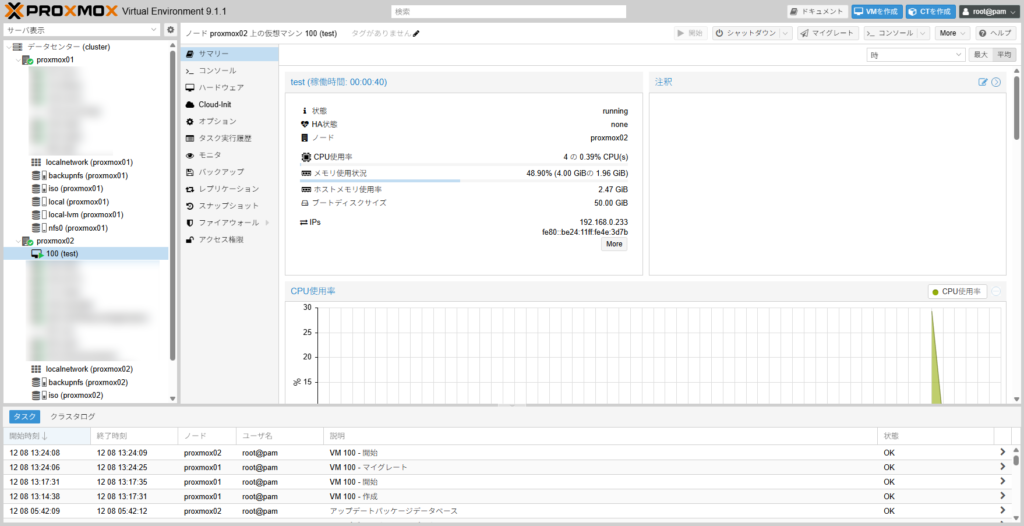Screen dimensions: 1024x526
Task: Open the time range 時 dropdown
Action: coord(916,55)
